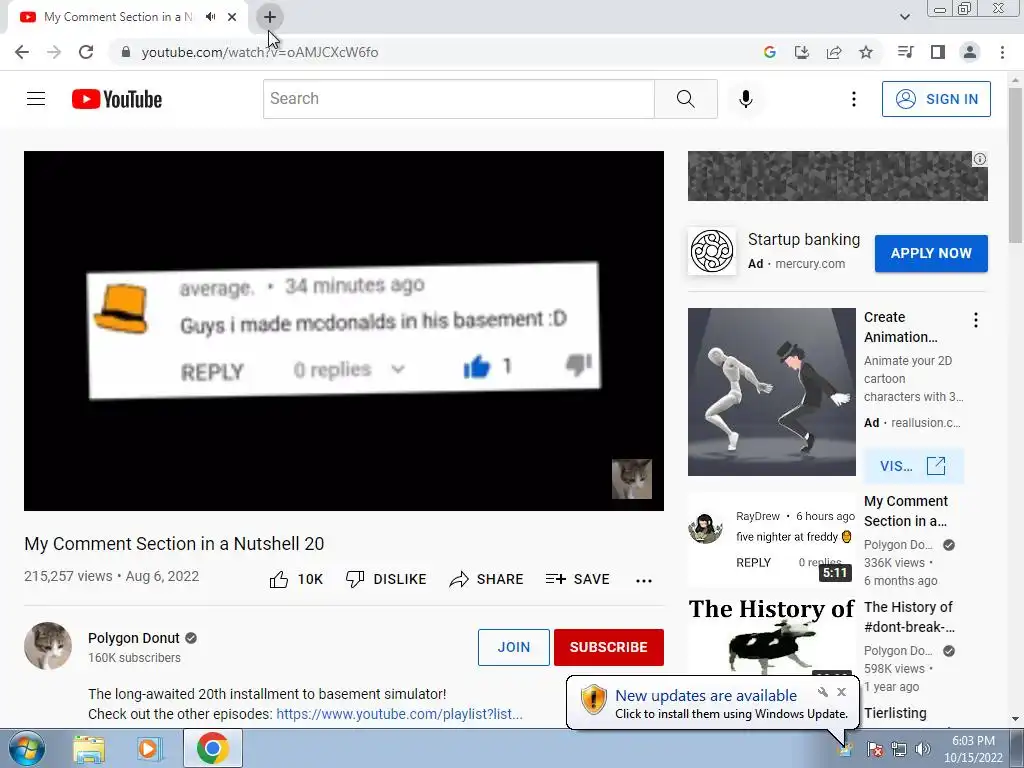1024x768 pixels.
Task: Toggle Chrome side panel icon
Action: click(x=938, y=52)
